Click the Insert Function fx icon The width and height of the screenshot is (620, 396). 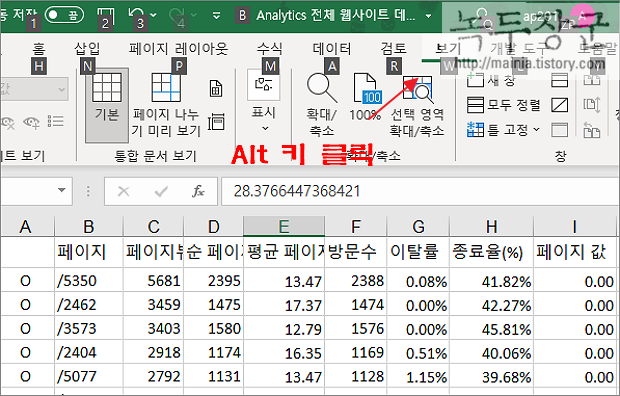tap(198, 191)
